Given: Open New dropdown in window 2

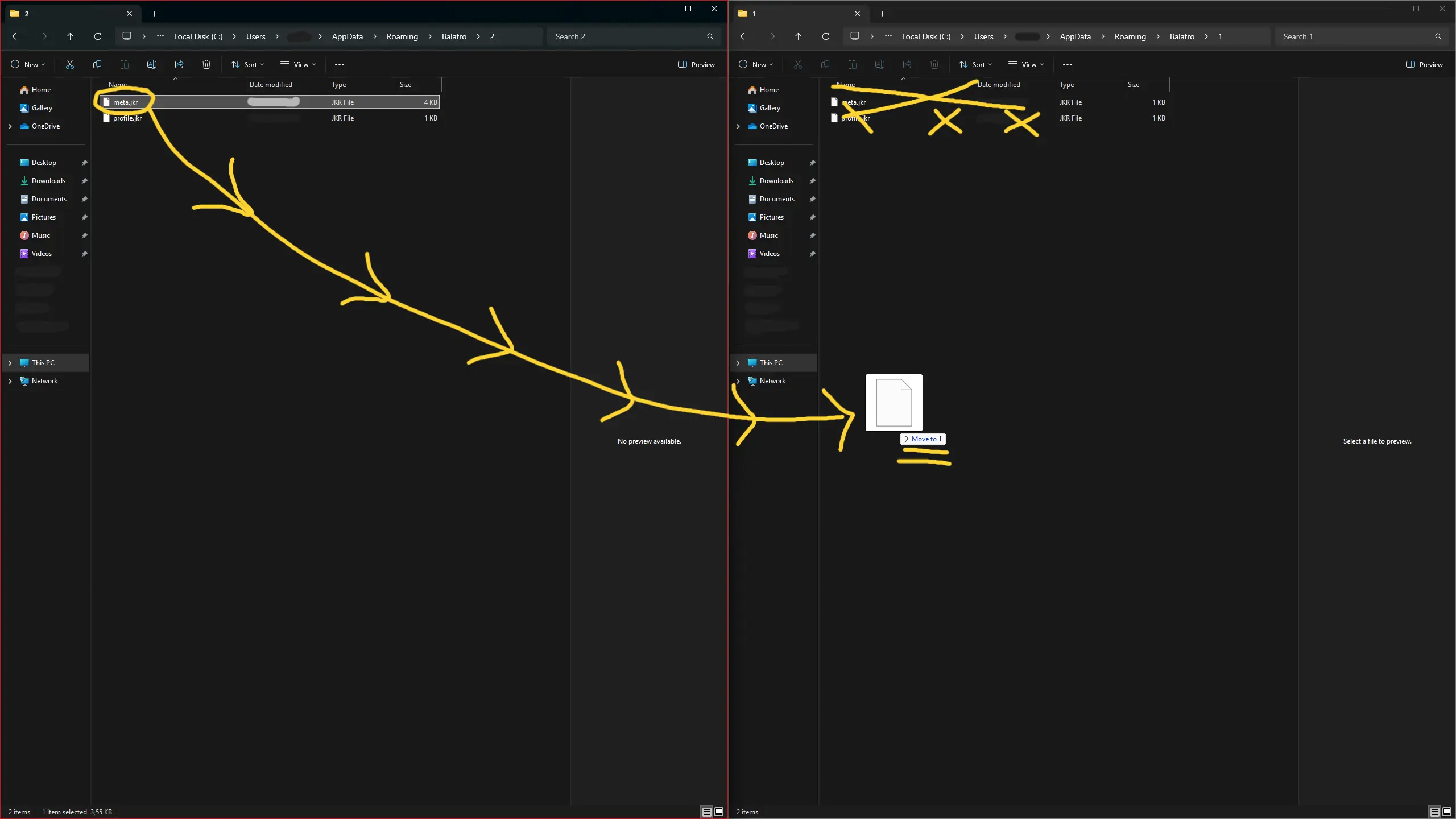Looking at the screenshot, I should coord(28,64).
